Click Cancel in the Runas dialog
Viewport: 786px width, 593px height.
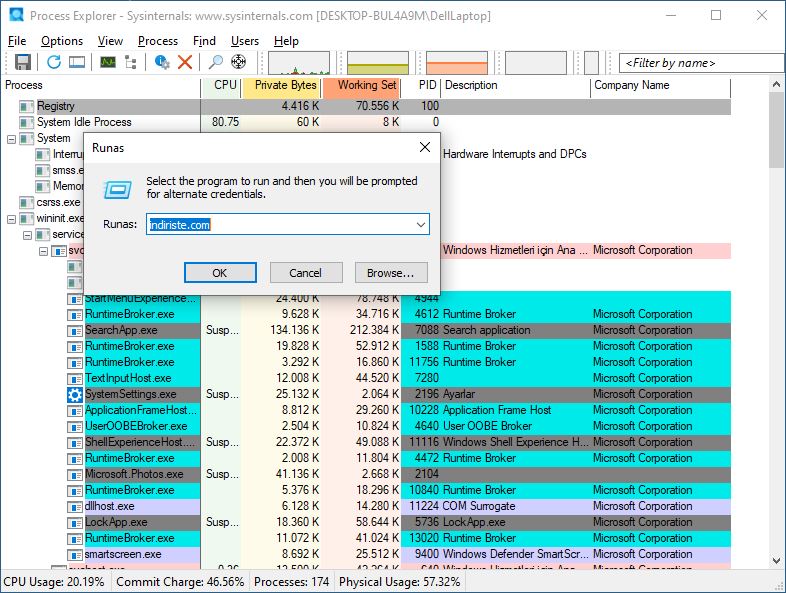click(x=306, y=273)
